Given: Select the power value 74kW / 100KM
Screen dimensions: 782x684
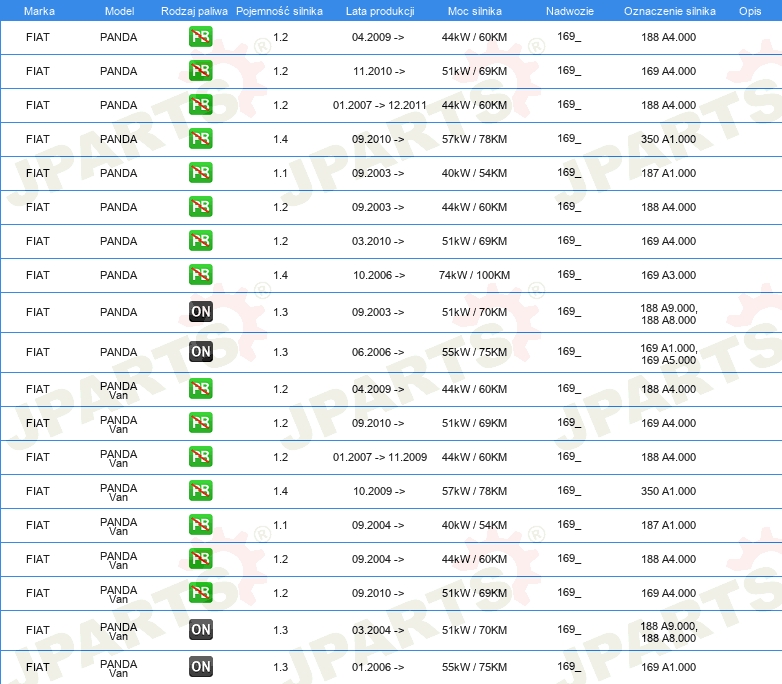Looking at the screenshot, I should pos(474,275).
